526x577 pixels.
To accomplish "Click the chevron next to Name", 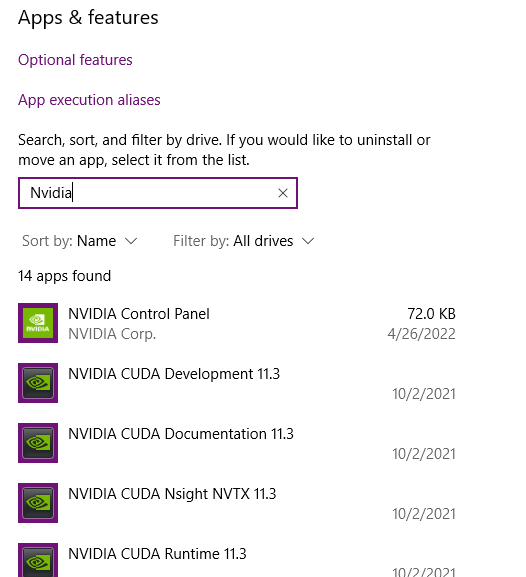I will click(x=131, y=241).
